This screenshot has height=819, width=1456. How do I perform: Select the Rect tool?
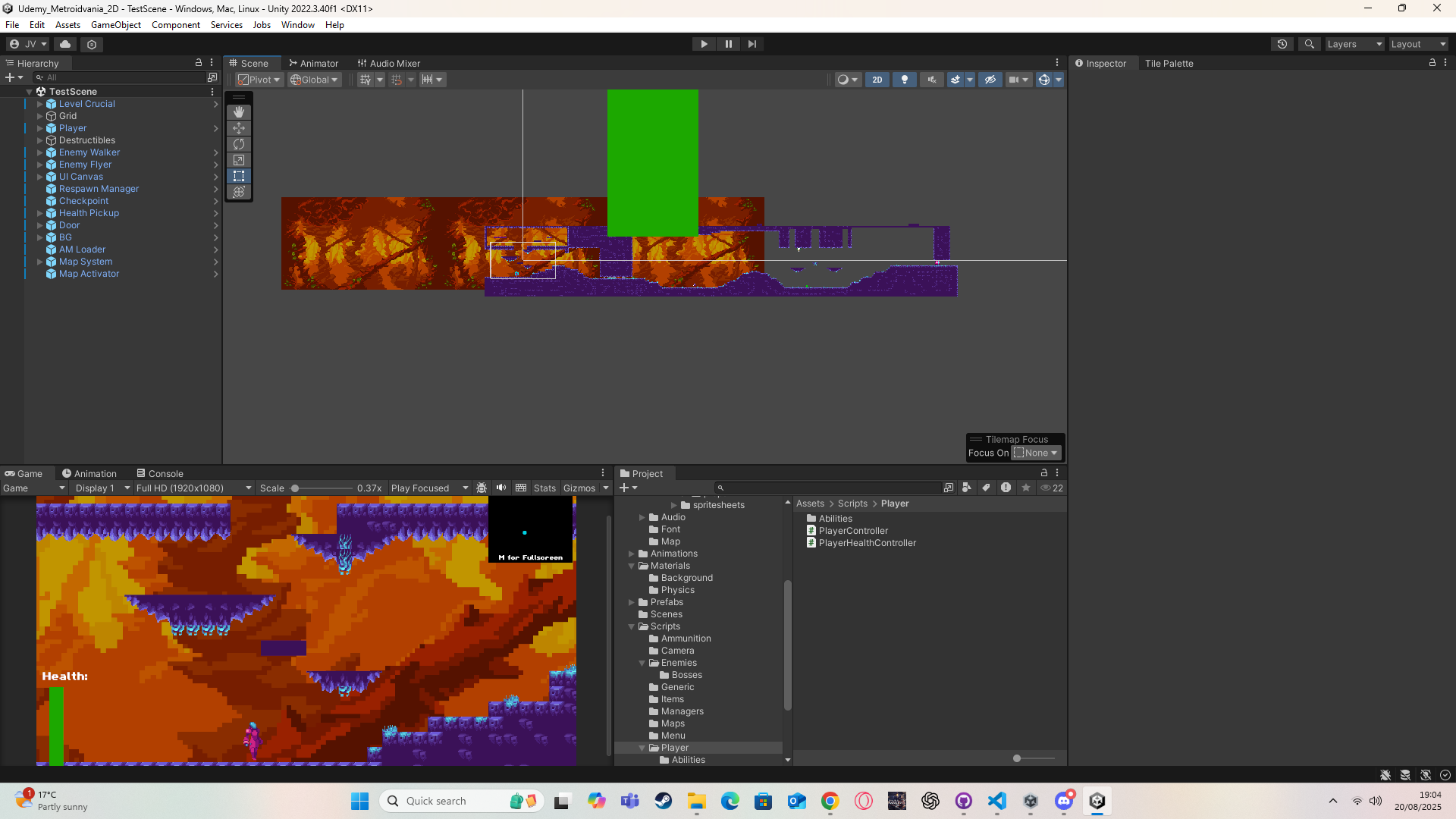(239, 176)
